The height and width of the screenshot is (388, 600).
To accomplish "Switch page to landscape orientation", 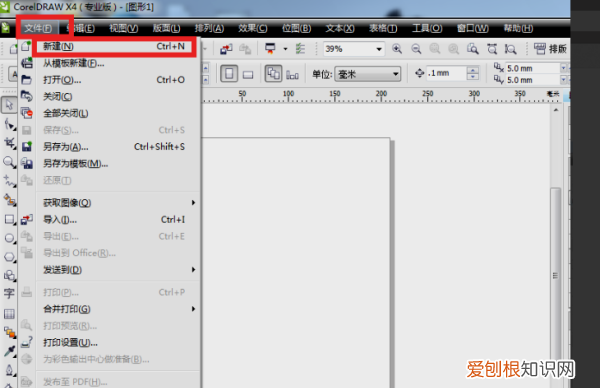I will tap(248, 74).
